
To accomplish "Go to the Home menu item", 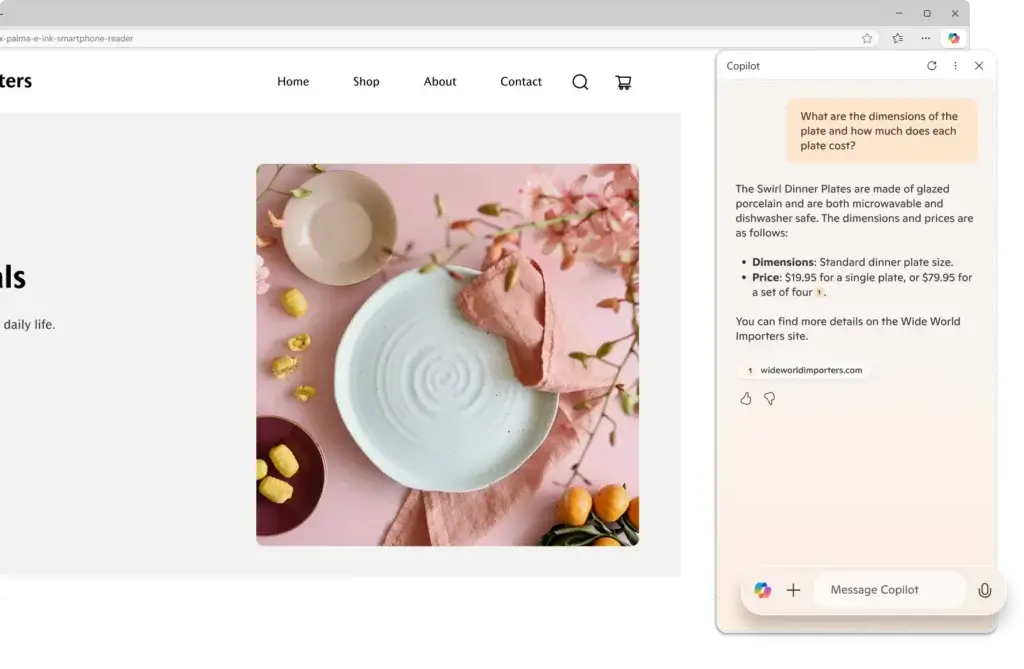I will [x=293, y=82].
